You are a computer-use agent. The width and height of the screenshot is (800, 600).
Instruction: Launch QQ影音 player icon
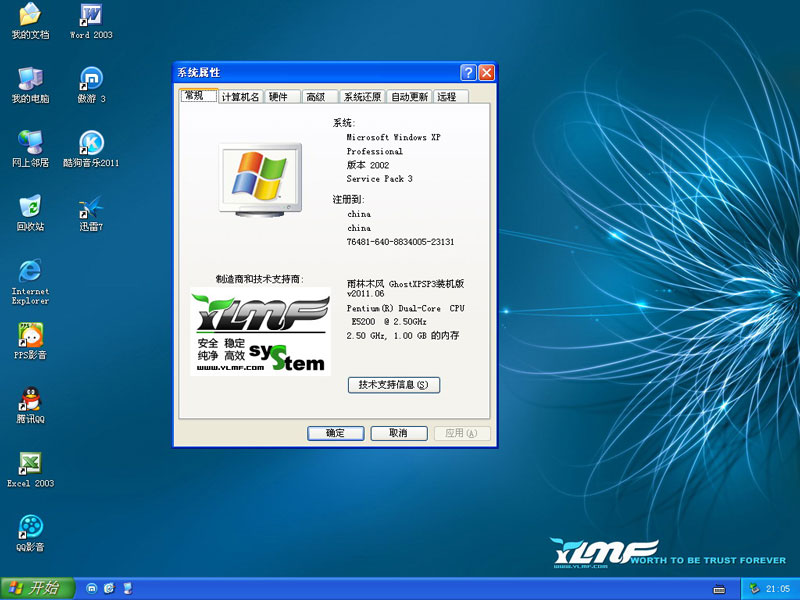point(30,527)
